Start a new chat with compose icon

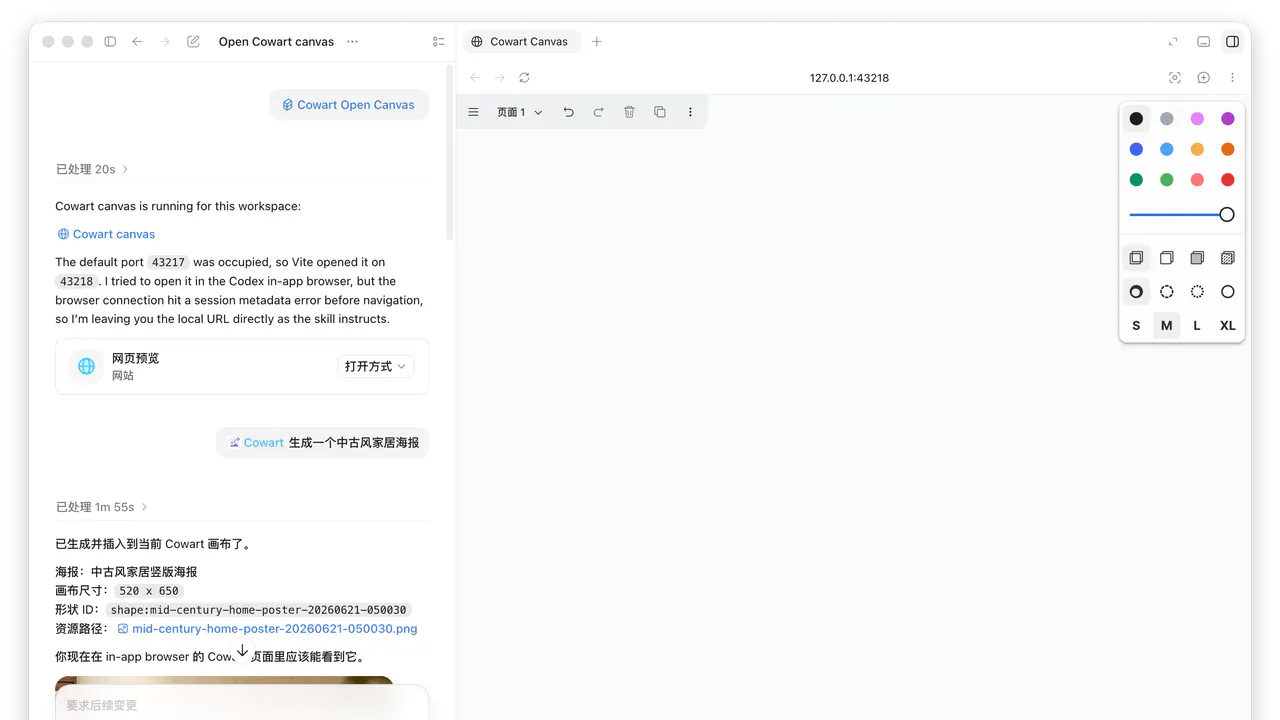tap(194, 42)
